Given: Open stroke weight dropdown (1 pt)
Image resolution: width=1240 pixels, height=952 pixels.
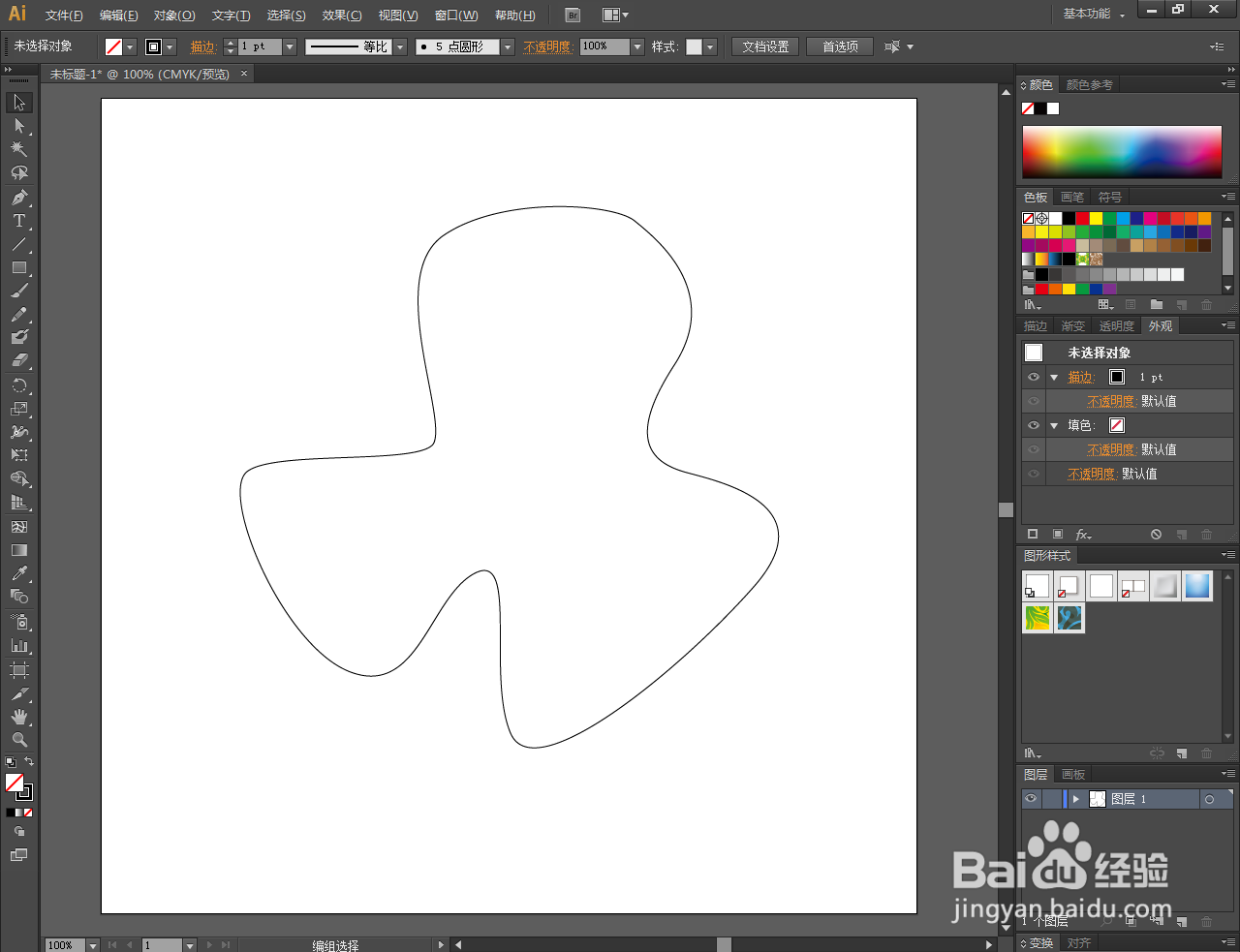Looking at the screenshot, I should pyautogui.click(x=290, y=46).
